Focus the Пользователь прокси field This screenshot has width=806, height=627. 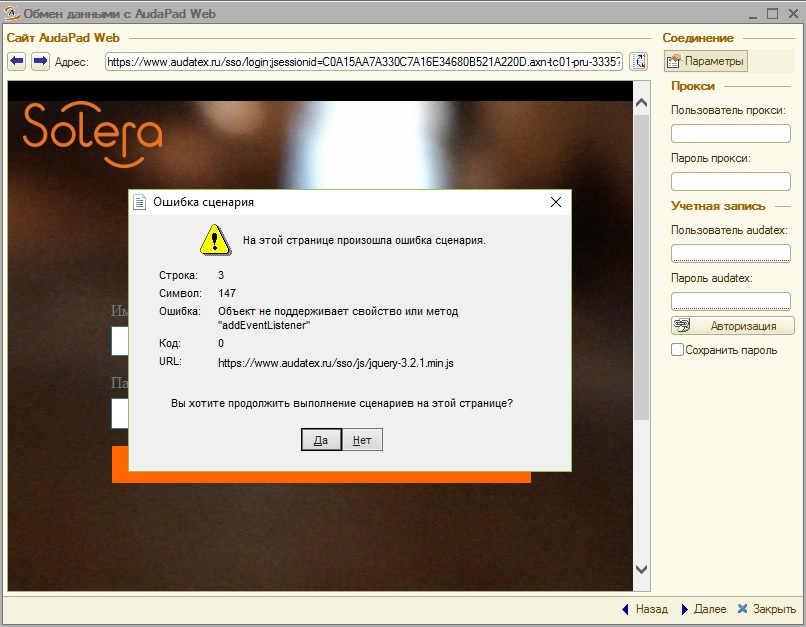click(x=730, y=134)
